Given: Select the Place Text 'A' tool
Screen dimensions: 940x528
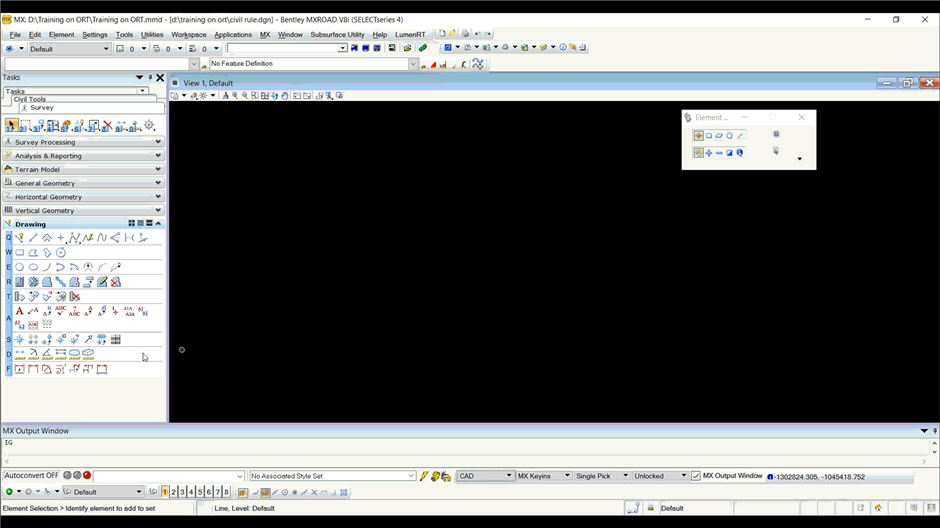Looking at the screenshot, I should point(20,311).
